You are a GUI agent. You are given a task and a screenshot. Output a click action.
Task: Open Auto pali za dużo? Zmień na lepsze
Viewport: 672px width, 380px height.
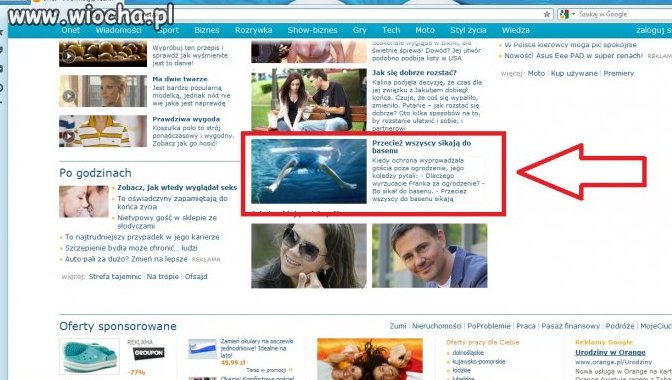click(x=126, y=259)
